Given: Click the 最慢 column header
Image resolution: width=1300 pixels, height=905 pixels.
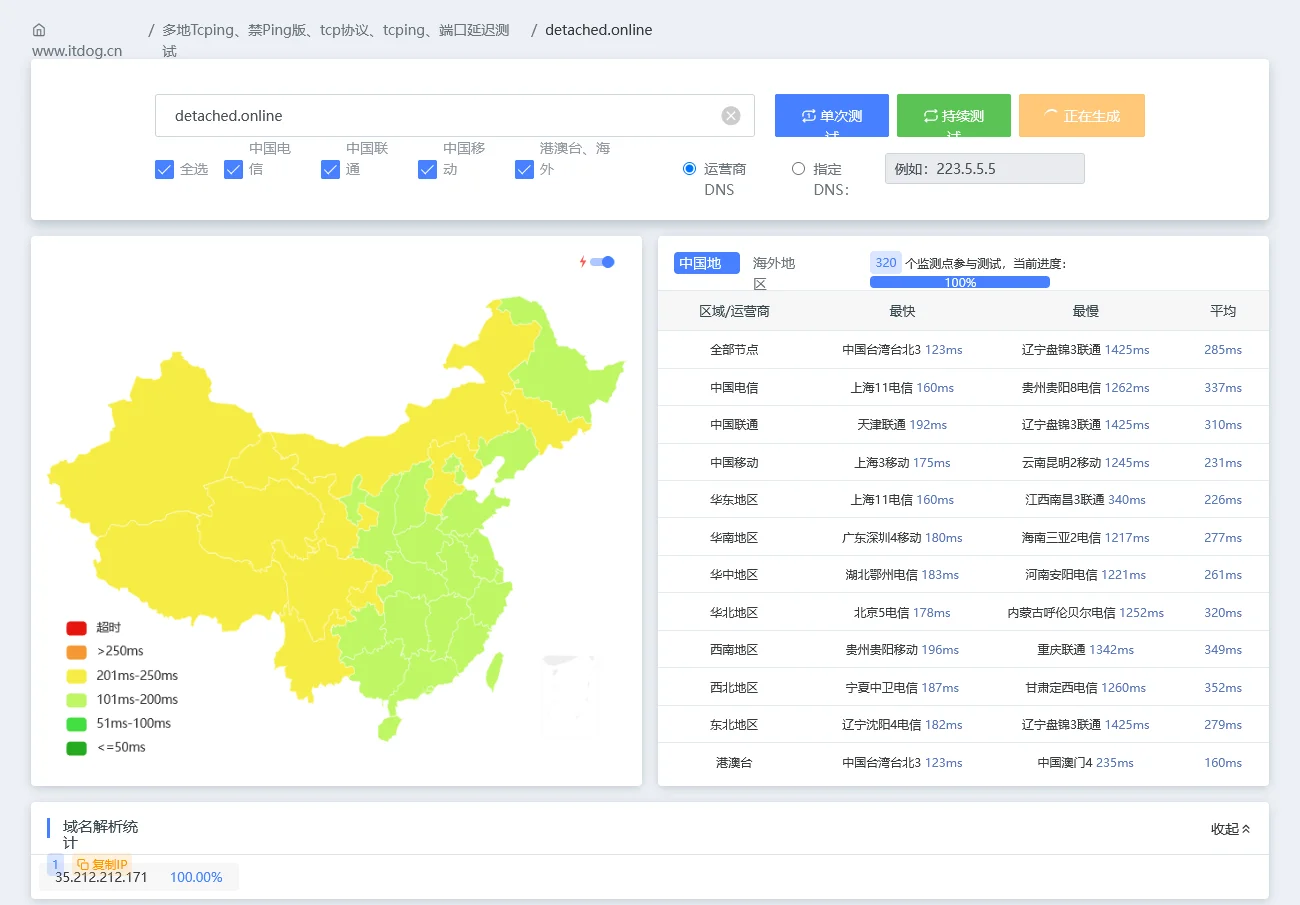Looking at the screenshot, I should pyautogui.click(x=1086, y=311).
